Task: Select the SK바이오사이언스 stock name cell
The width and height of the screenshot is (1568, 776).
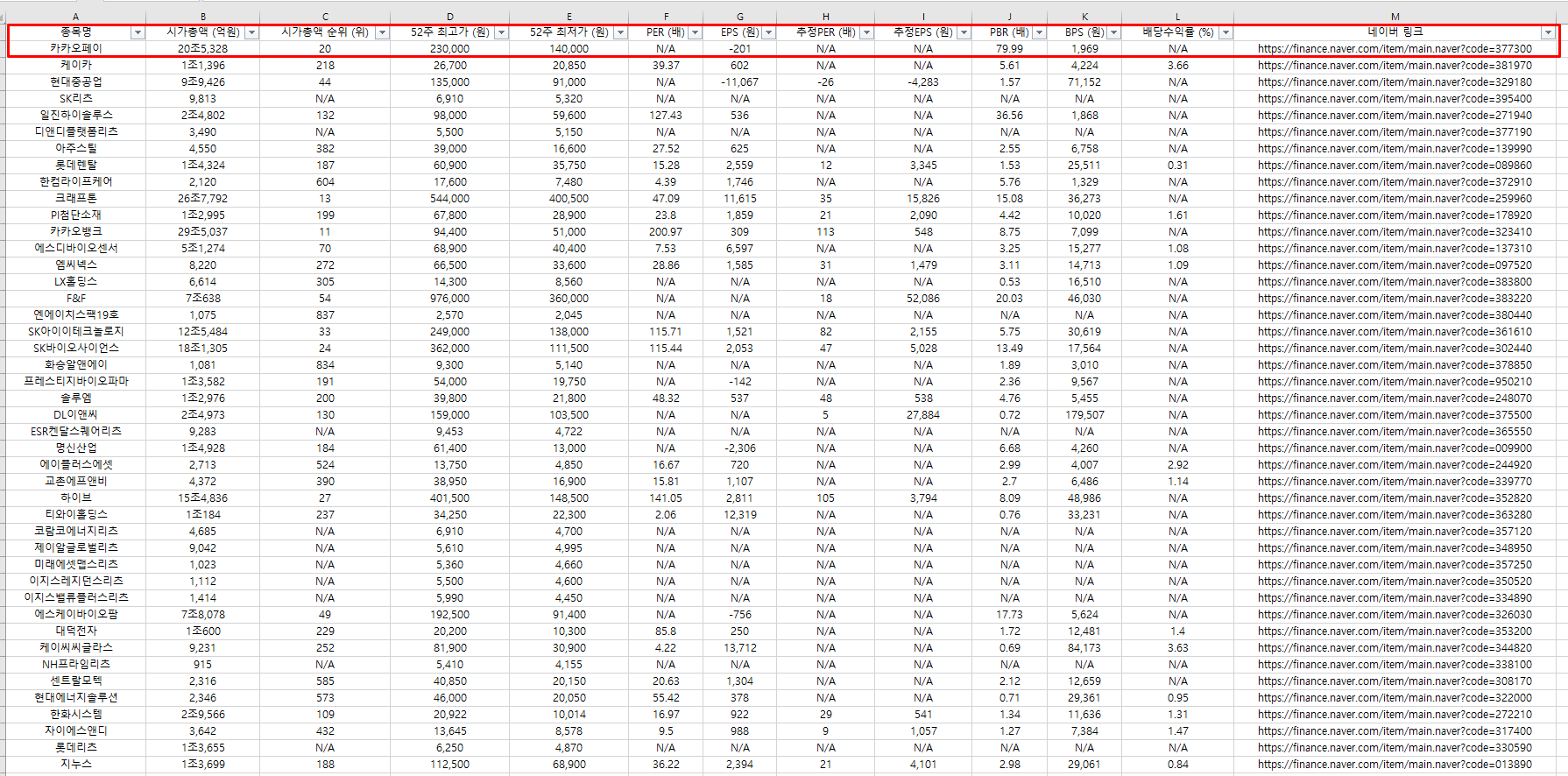Action: pos(76,349)
